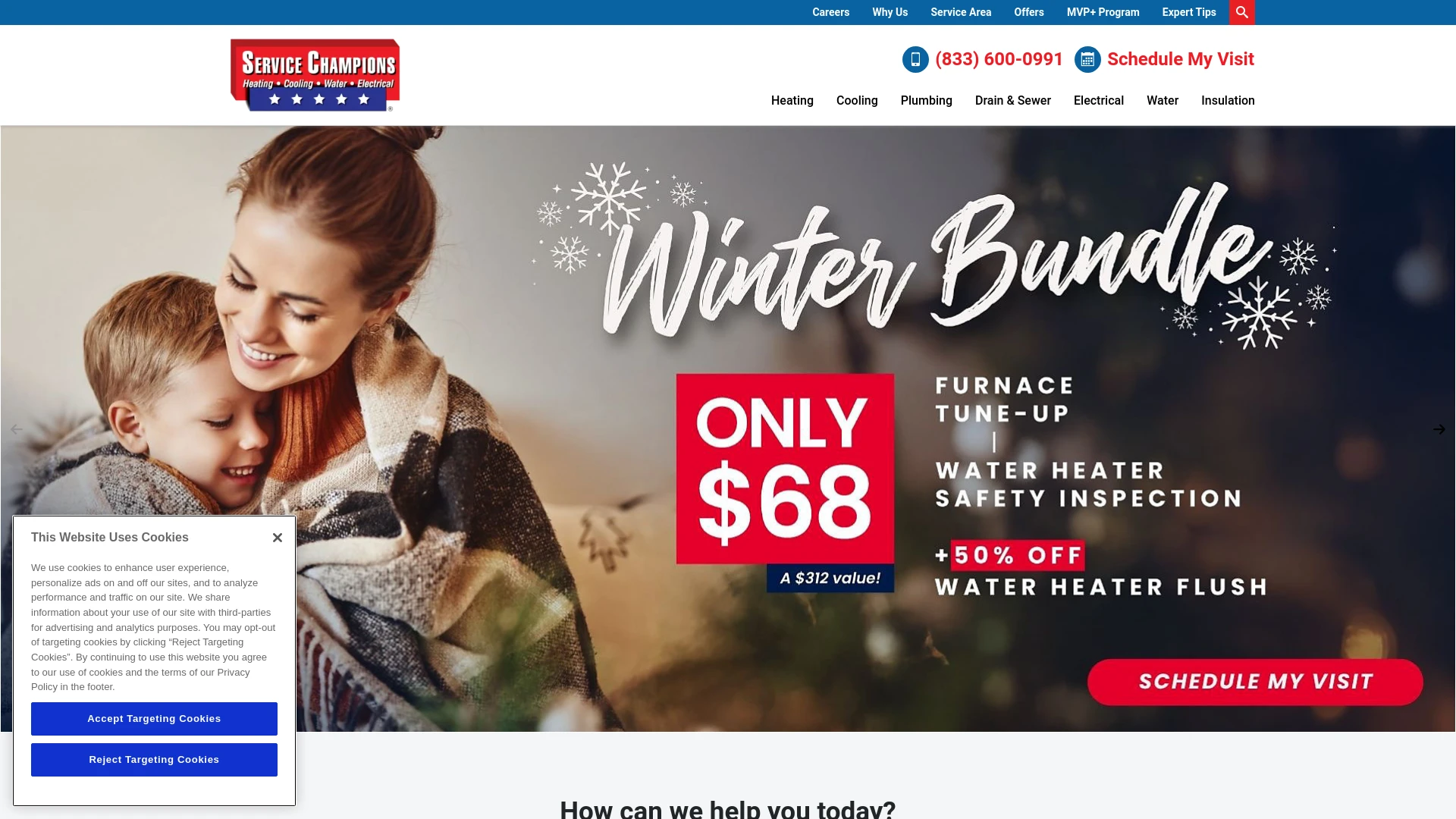Click the Service Champions logo

point(315,75)
